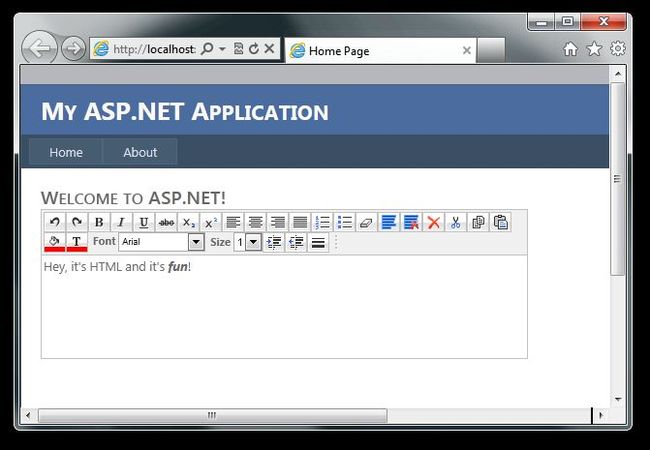Click the horizontal scrollbar left arrow
Screen dimensions: 650x450
coord(28,415)
